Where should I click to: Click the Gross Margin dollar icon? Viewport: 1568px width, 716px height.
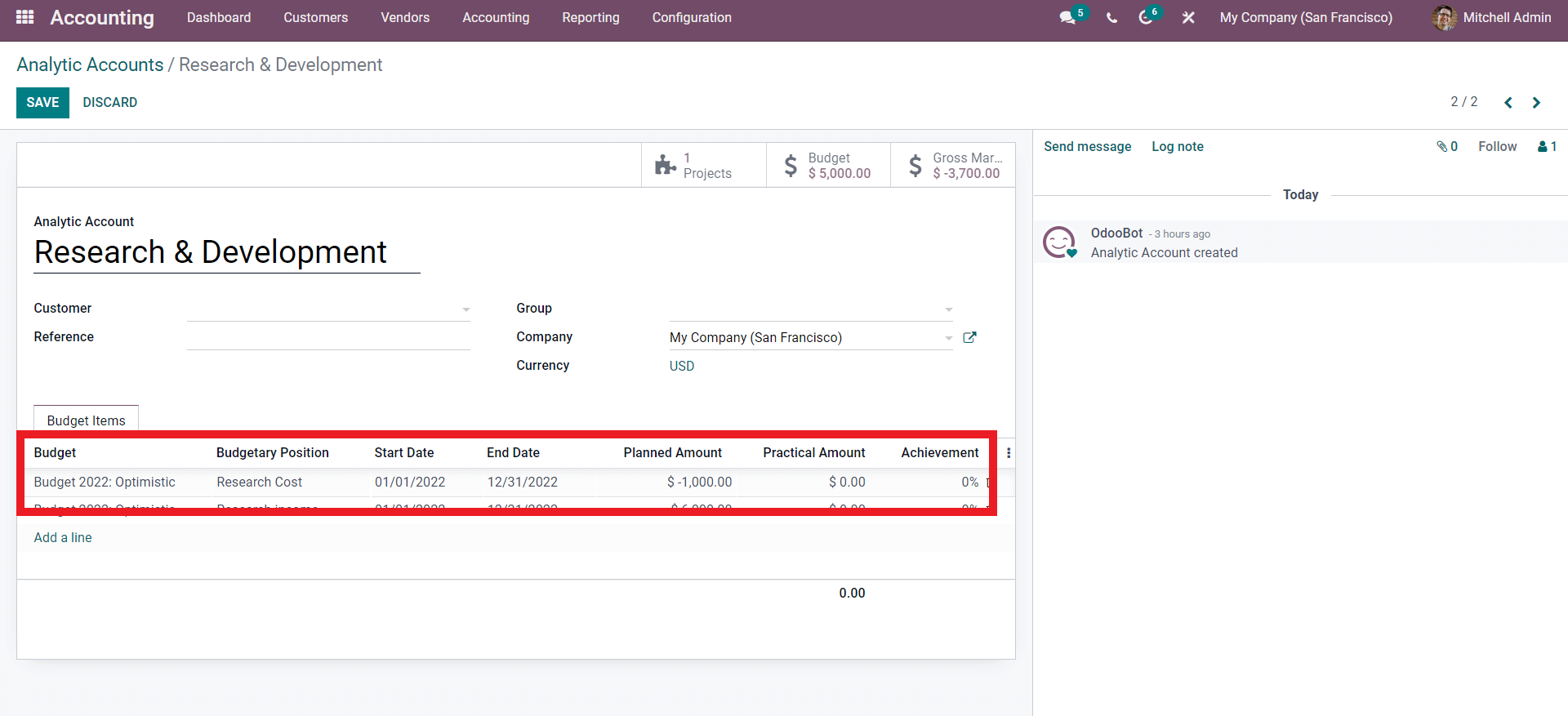[915, 166]
